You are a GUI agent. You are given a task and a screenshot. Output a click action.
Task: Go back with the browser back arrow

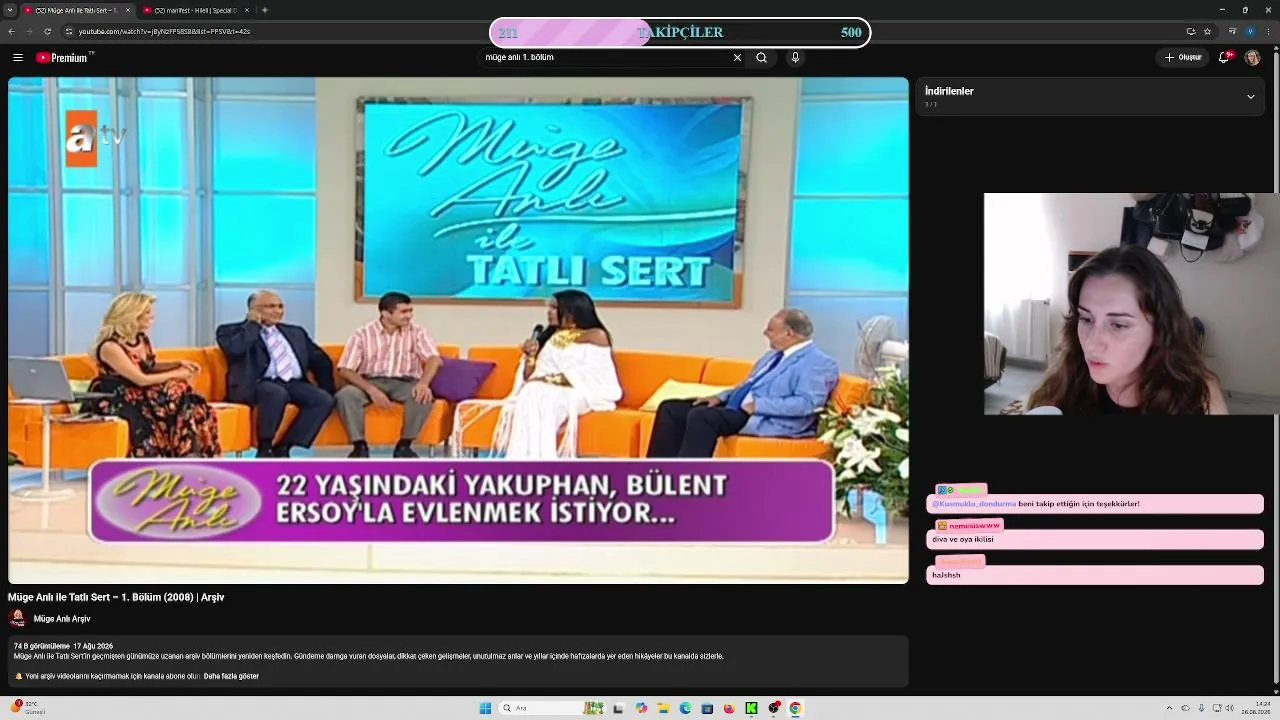pyautogui.click(x=11, y=31)
